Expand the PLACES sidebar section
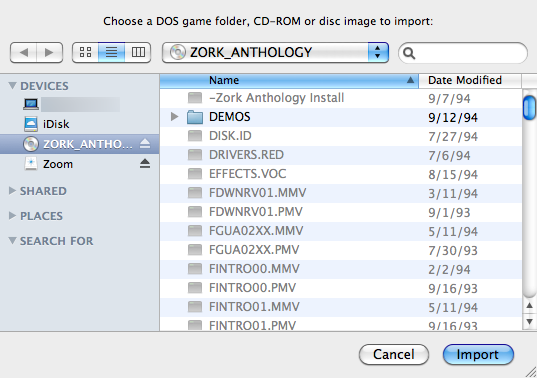This screenshot has width=537, height=378. pos(12,216)
